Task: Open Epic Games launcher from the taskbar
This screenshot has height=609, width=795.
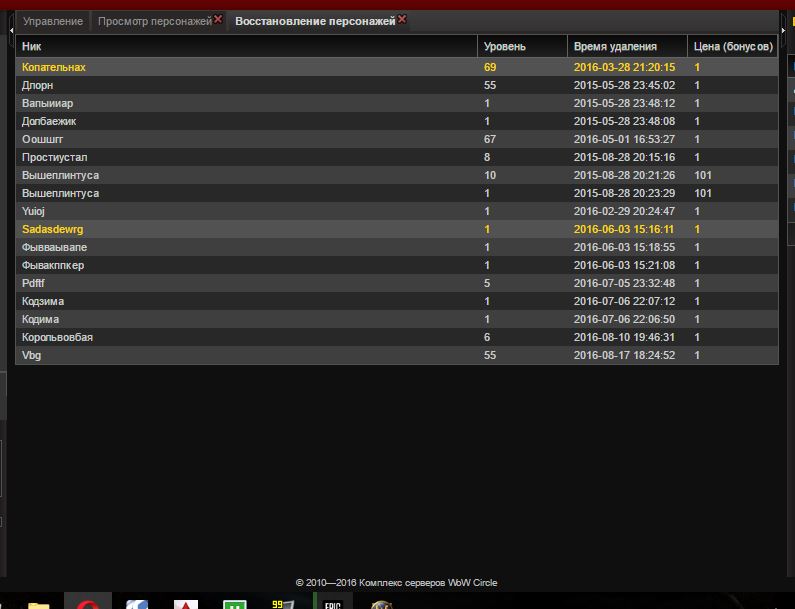Action: [332, 603]
